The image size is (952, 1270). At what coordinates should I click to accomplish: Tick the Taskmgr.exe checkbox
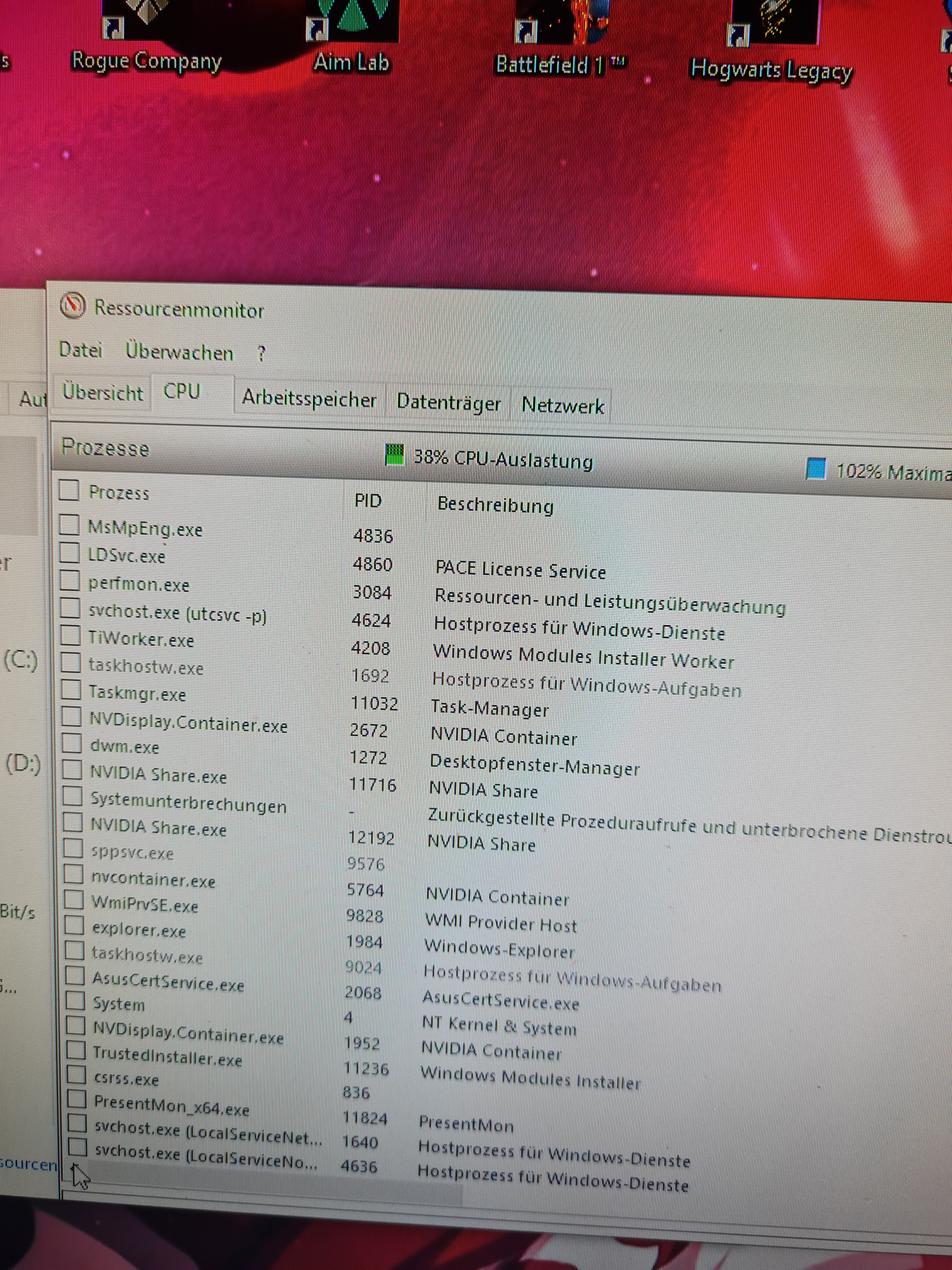(71, 689)
